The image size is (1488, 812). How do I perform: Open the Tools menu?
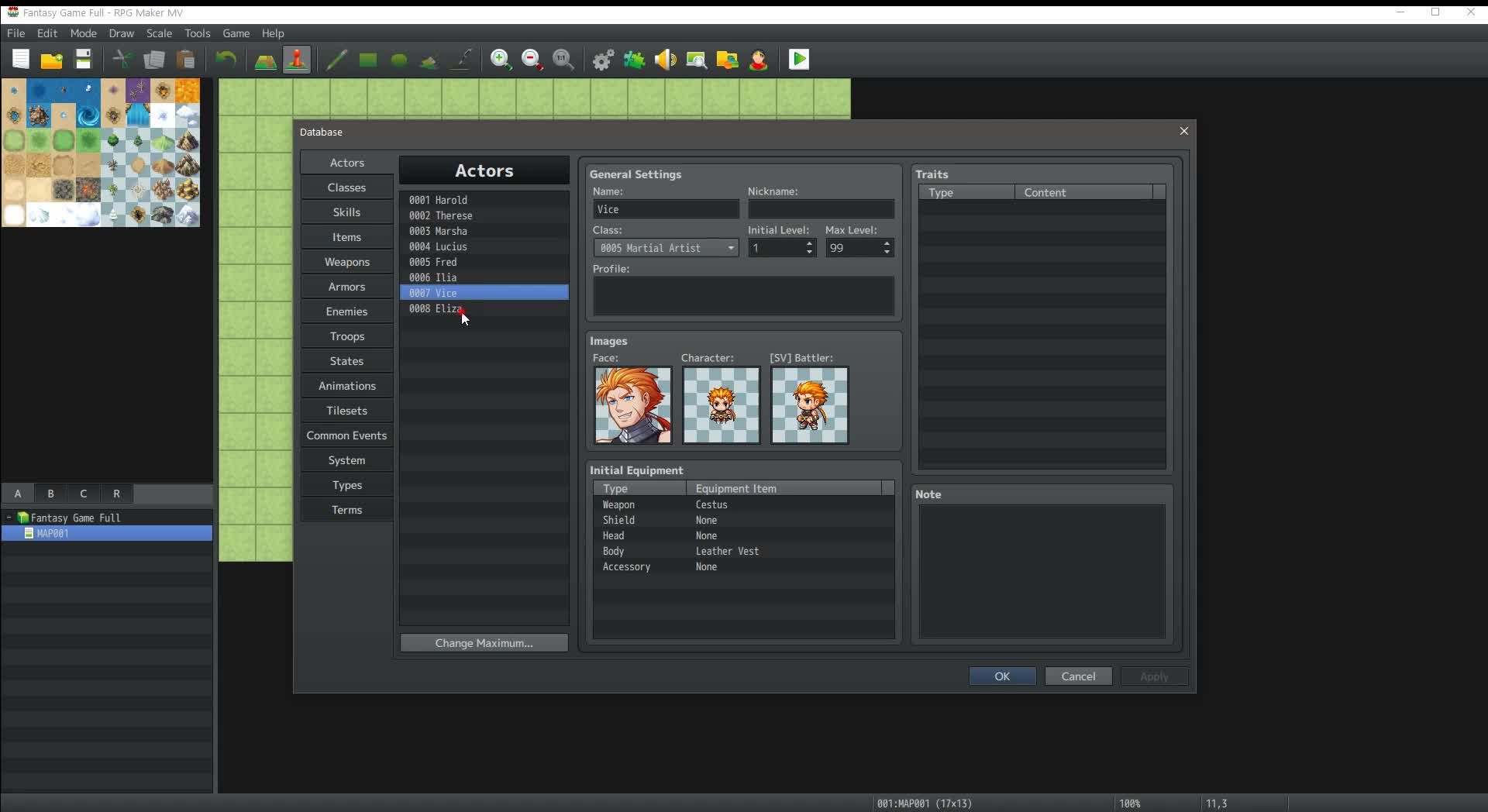click(x=197, y=33)
